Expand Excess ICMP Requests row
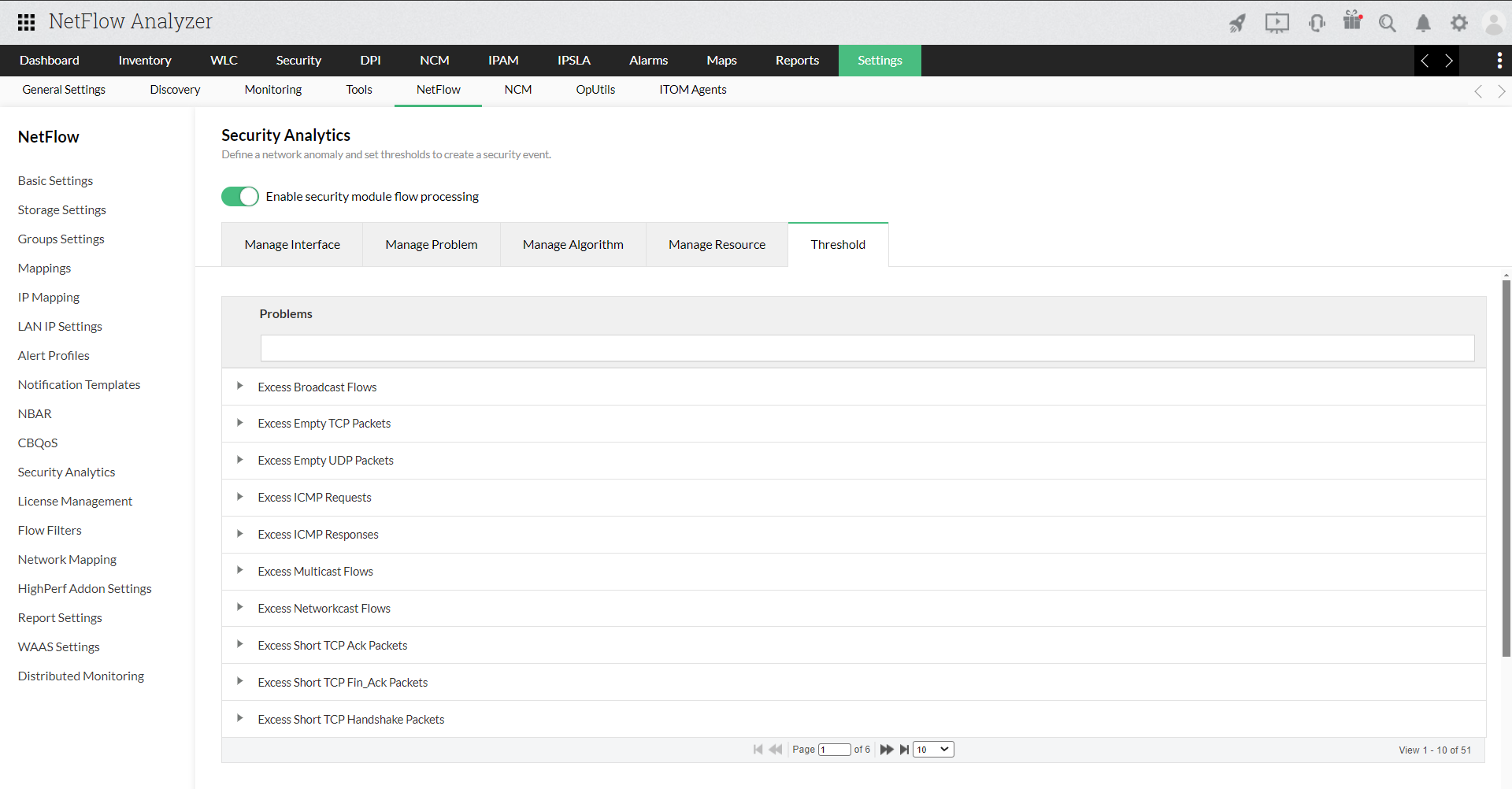The image size is (1512, 789). pos(239,497)
